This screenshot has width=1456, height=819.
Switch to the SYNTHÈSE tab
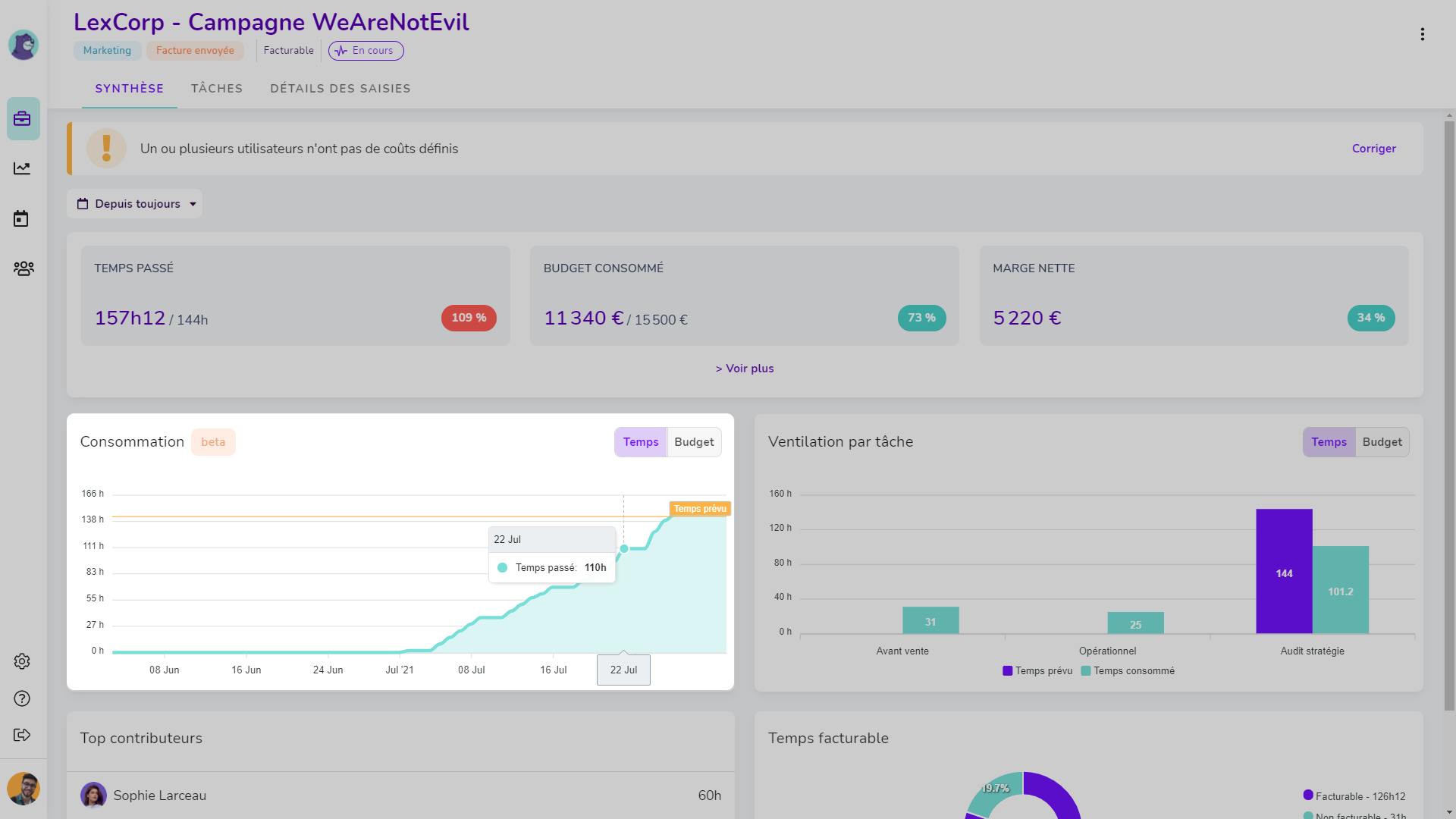pyautogui.click(x=130, y=89)
